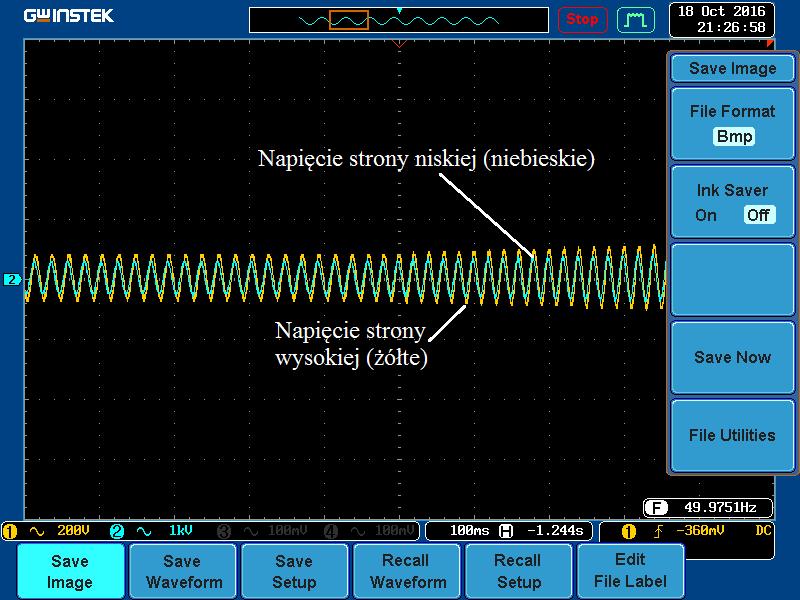Viewport: 800px width, 600px height.
Task: Click the cyan trigger marker in overview bar
Action: pyautogui.click(x=399, y=10)
